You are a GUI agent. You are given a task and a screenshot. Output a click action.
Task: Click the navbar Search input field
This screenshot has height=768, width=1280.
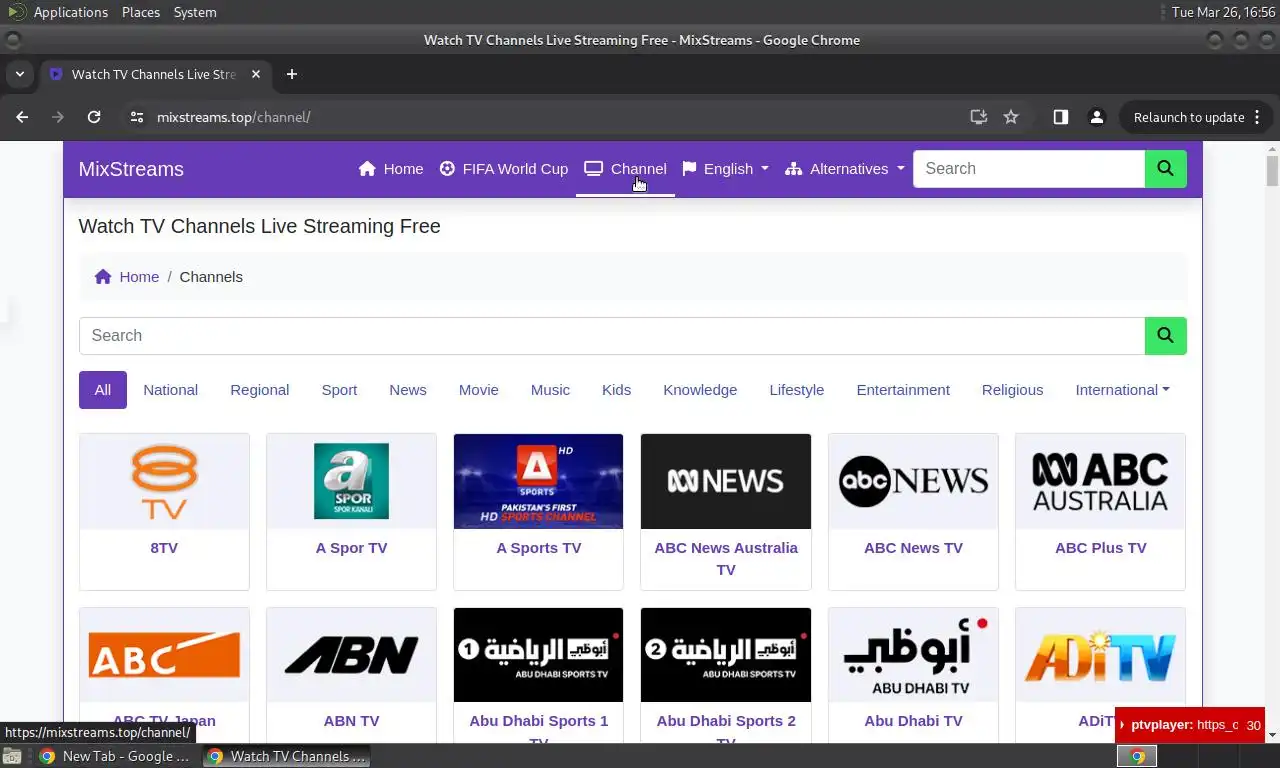click(x=1029, y=169)
